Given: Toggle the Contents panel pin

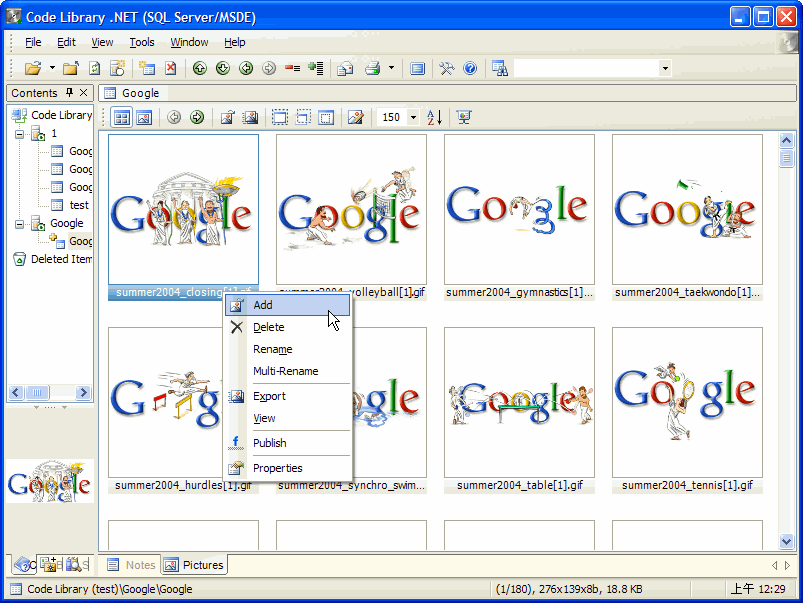Looking at the screenshot, I should tap(70, 93).
